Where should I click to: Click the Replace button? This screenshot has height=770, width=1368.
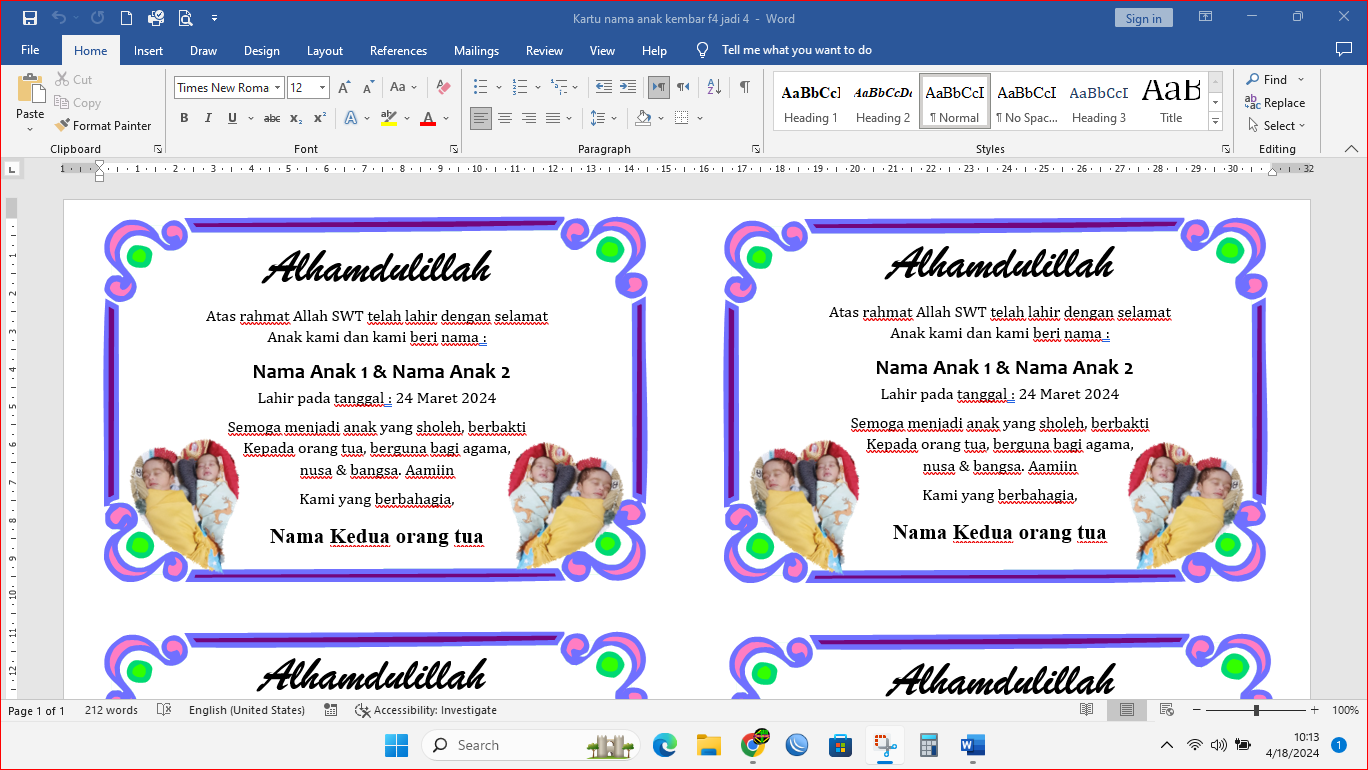1275,102
